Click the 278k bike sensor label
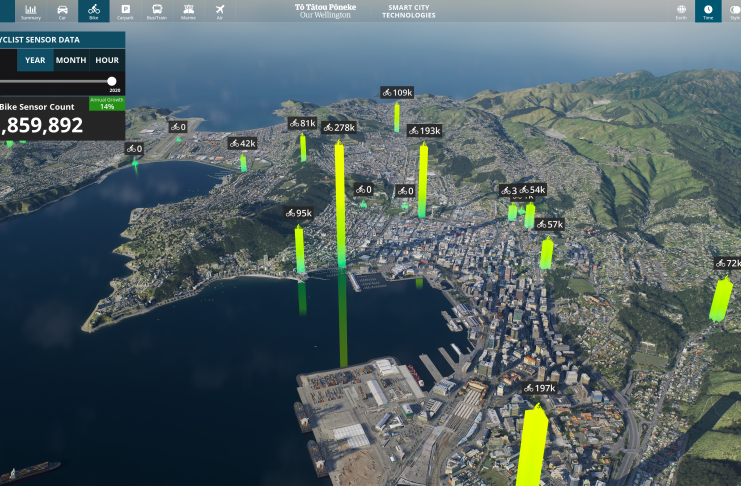 click(x=339, y=127)
